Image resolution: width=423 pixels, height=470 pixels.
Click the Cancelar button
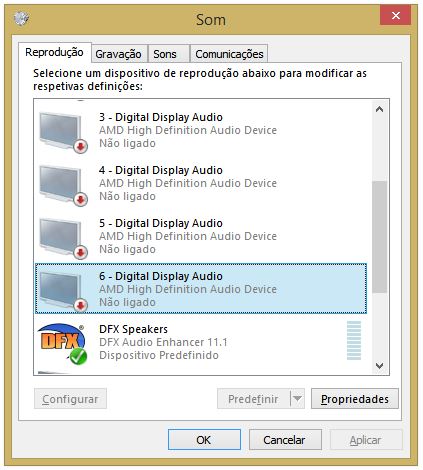pos(285,440)
